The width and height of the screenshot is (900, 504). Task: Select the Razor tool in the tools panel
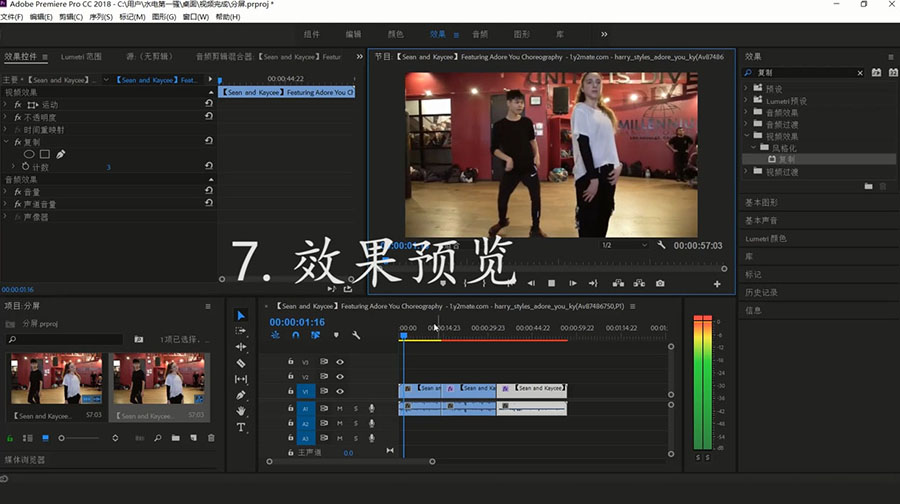click(241, 363)
